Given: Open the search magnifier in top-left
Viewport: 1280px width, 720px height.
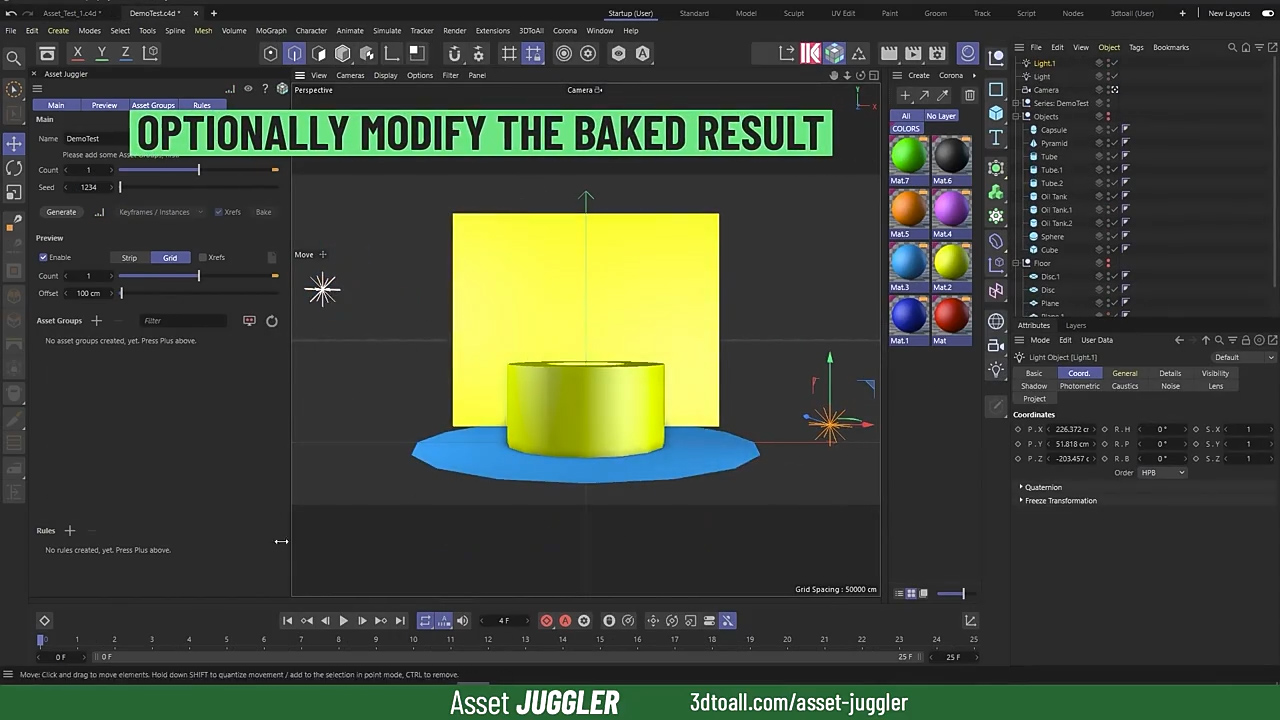Looking at the screenshot, I should point(14,58).
